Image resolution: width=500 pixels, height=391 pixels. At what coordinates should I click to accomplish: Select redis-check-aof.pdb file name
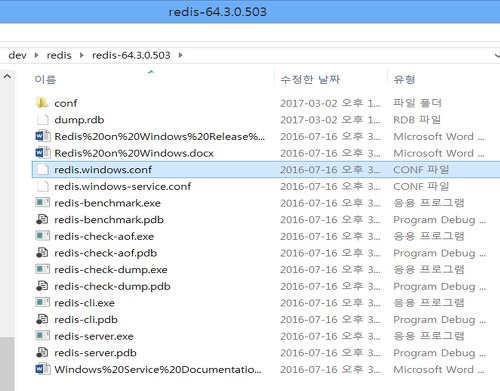point(106,253)
